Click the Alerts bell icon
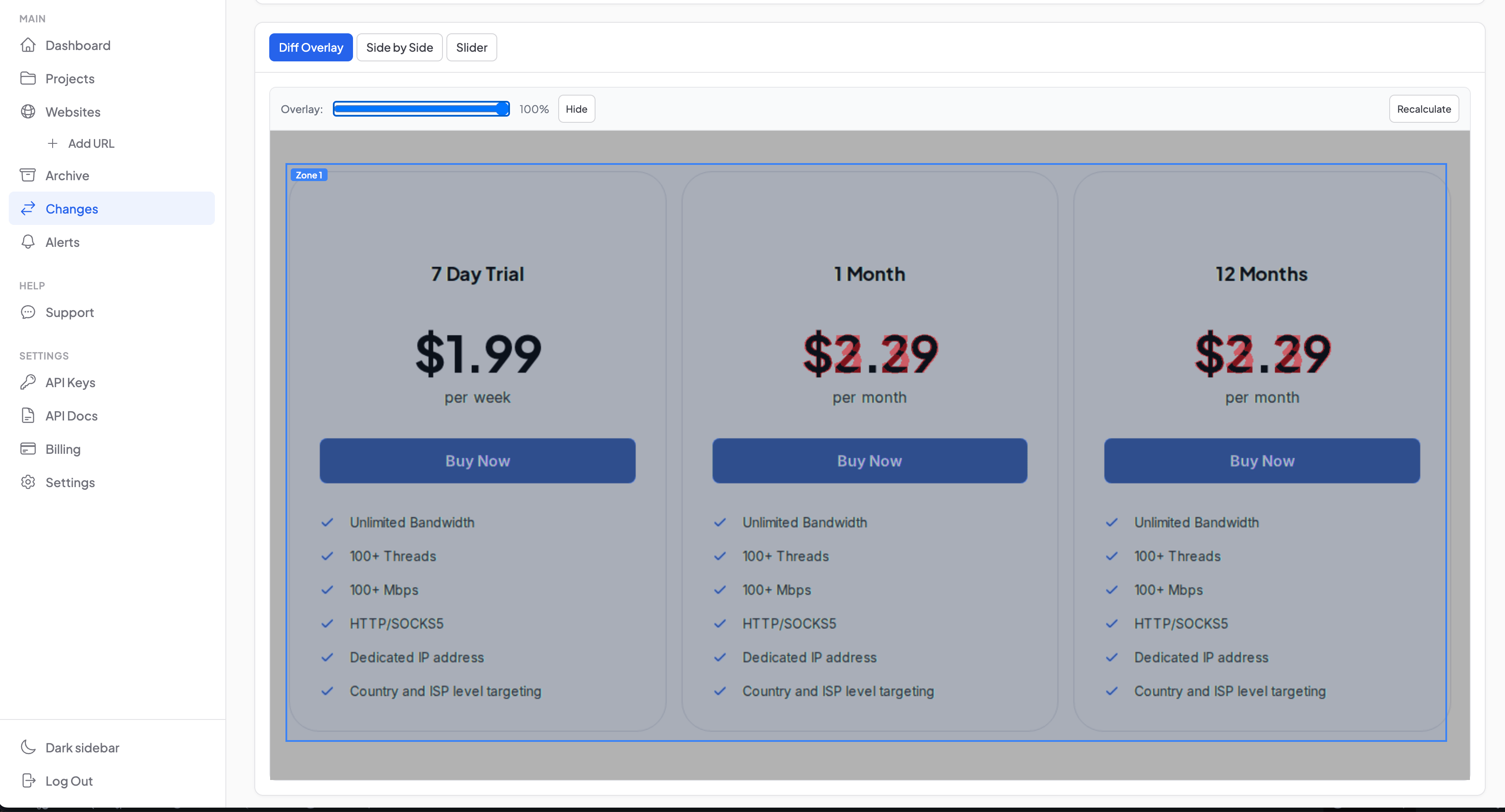Screen dimensions: 1505x812 coord(28,242)
